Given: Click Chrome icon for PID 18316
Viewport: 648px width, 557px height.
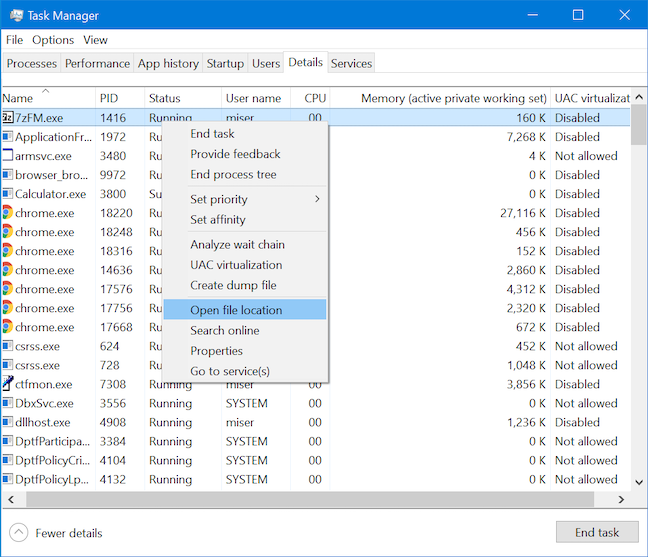Looking at the screenshot, I should 8,250.
